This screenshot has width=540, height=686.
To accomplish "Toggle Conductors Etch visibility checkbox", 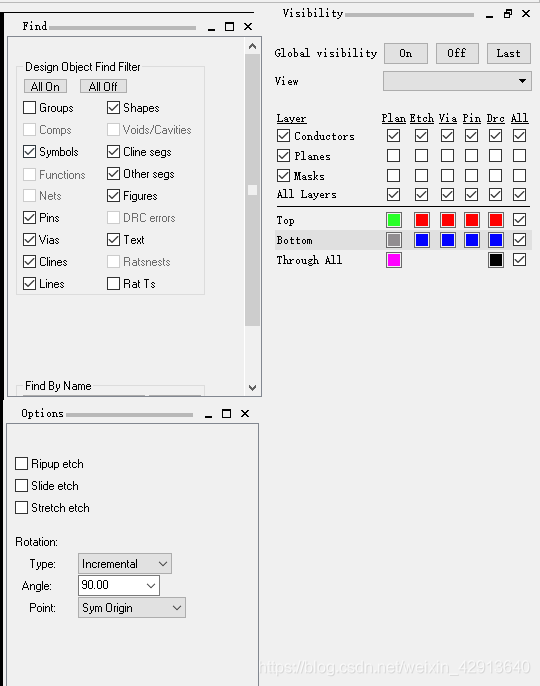I will coord(421,136).
